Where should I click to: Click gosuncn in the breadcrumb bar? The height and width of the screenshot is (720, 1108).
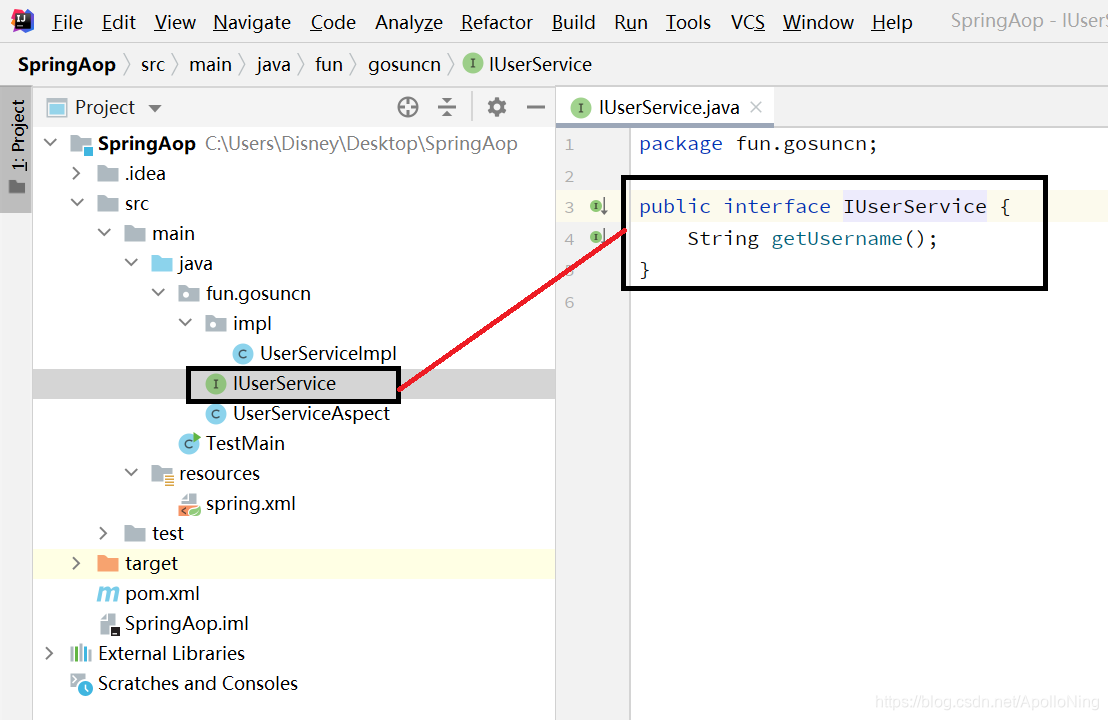[x=404, y=64]
